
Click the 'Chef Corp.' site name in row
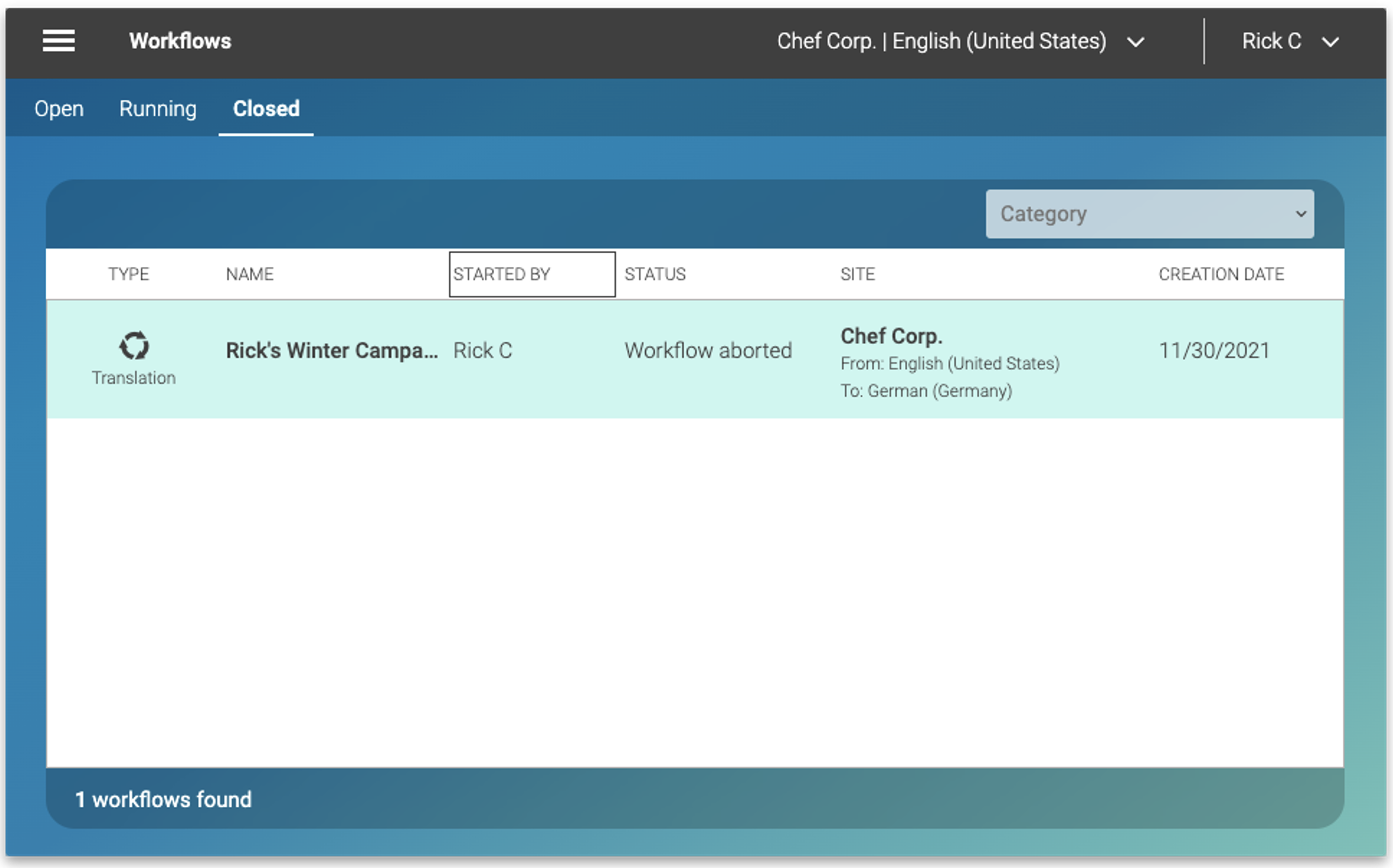coord(891,336)
